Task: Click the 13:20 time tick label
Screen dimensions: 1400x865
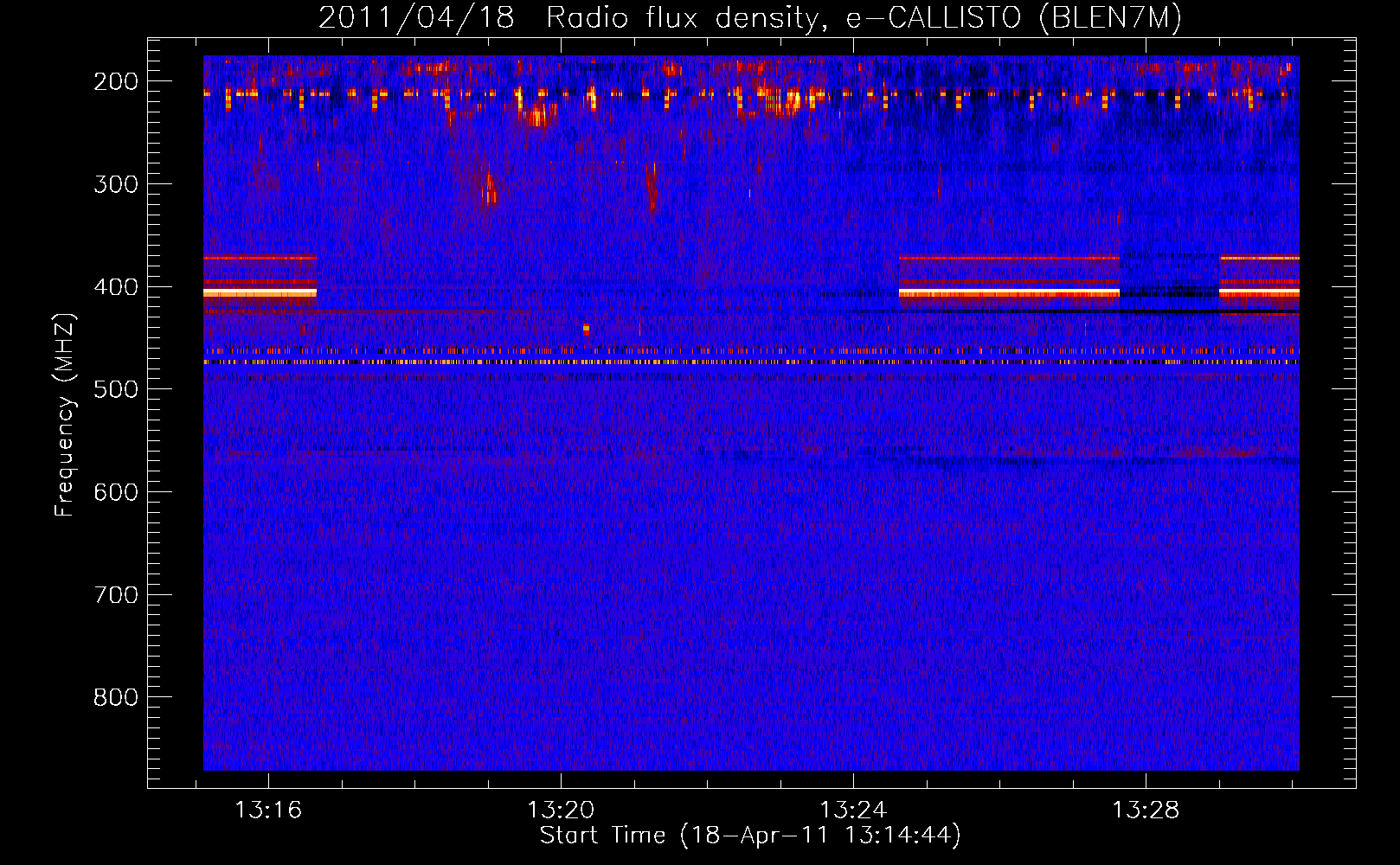Action: pyautogui.click(x=561, y=811)
